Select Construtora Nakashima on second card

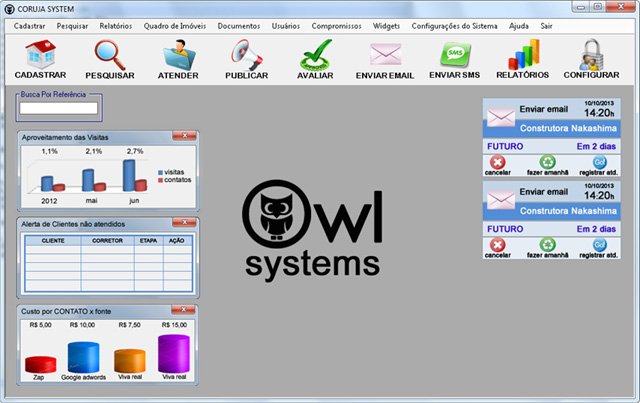tap(568, 211)
